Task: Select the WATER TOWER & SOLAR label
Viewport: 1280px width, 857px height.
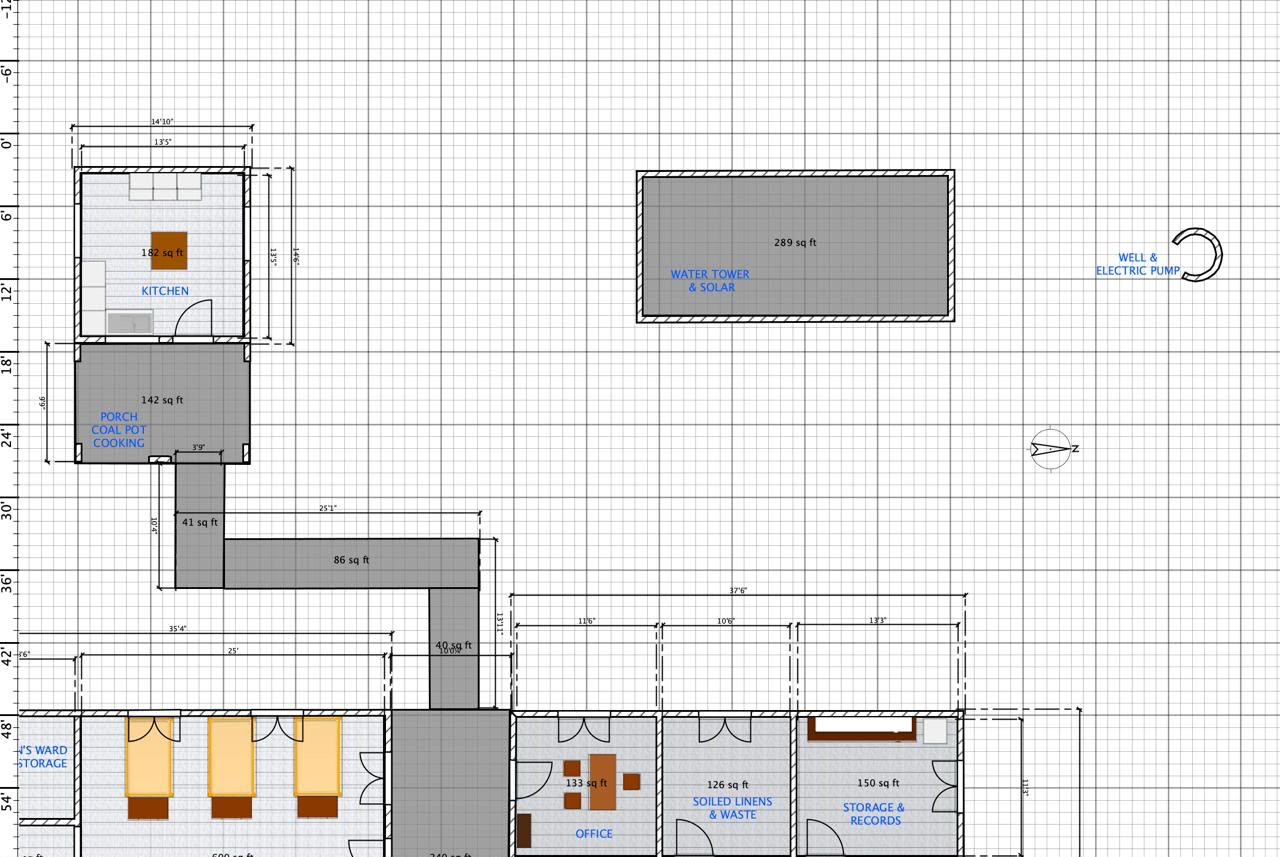Action: 710,281
